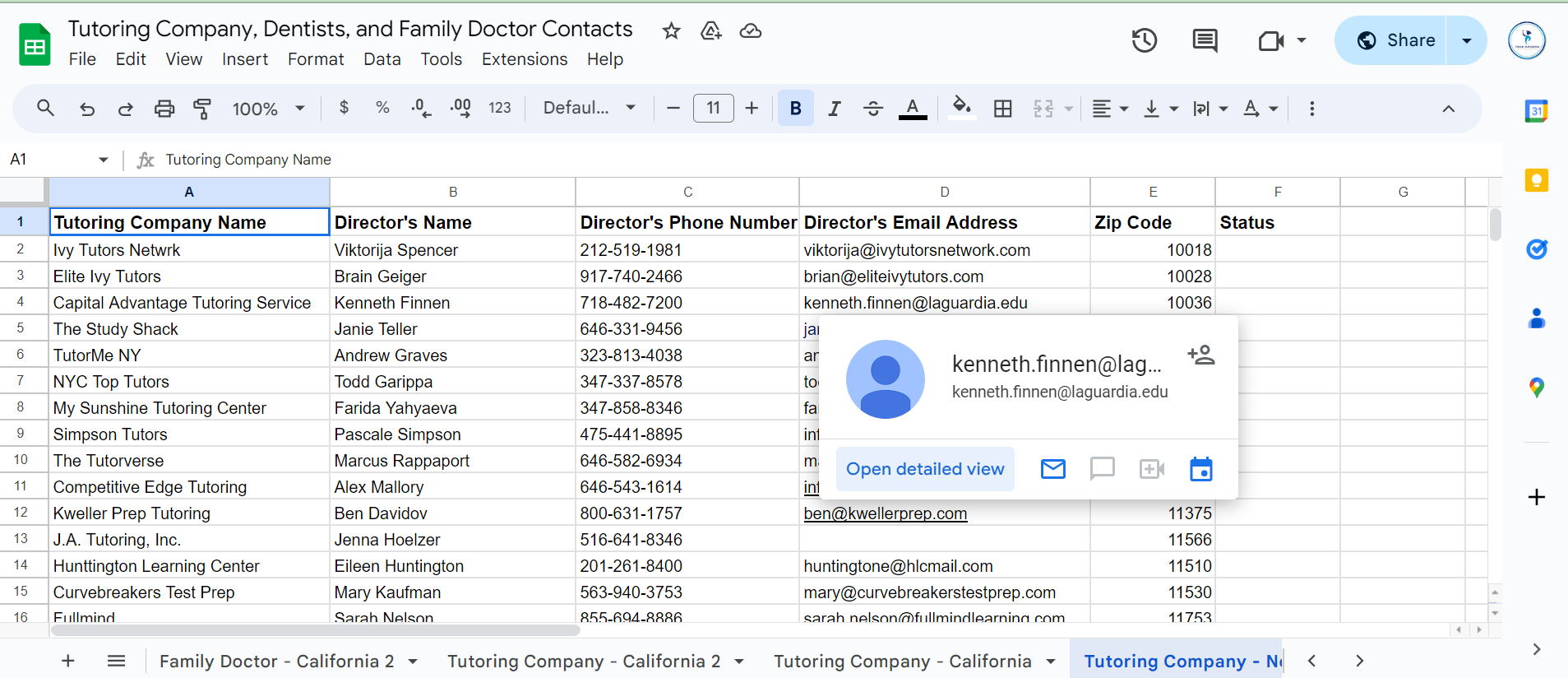Schedule calendar event from contact popup

point(1201,469)
